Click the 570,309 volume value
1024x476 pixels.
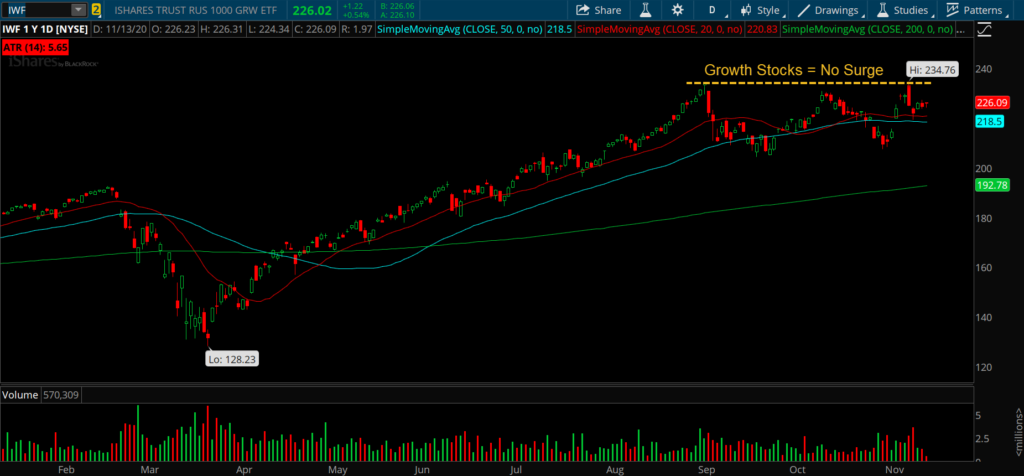tap(61, 394)
